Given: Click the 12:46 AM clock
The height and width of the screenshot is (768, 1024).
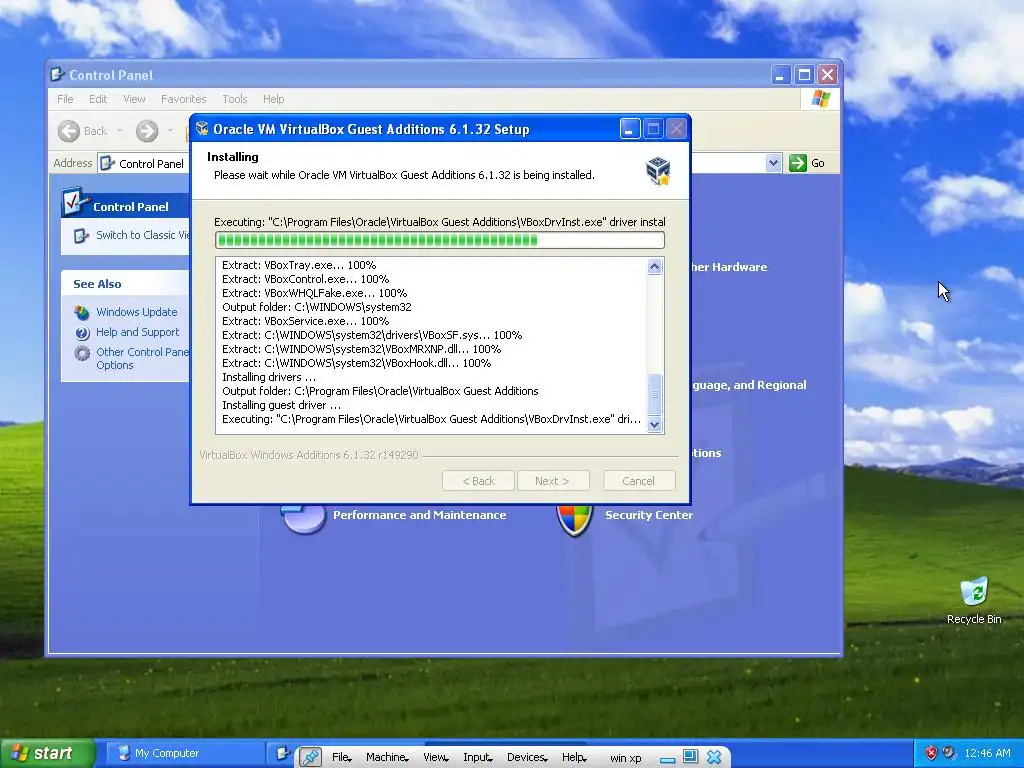Looking at the screenshot, I should (987, 754).
